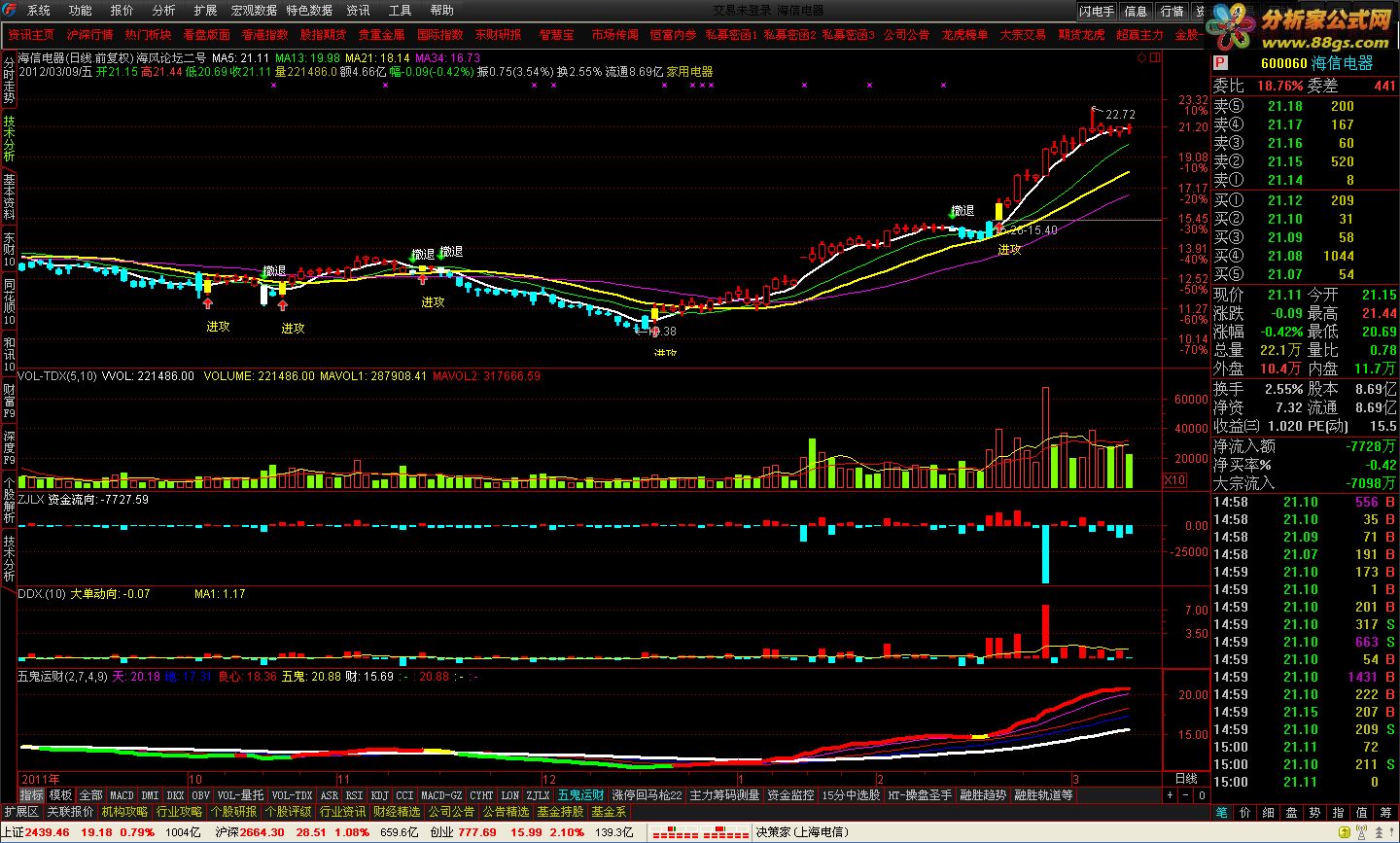The width and height of the screenshot is (1400, 843).
Task: Open the 功能 menu
Action: coord(81,10)
